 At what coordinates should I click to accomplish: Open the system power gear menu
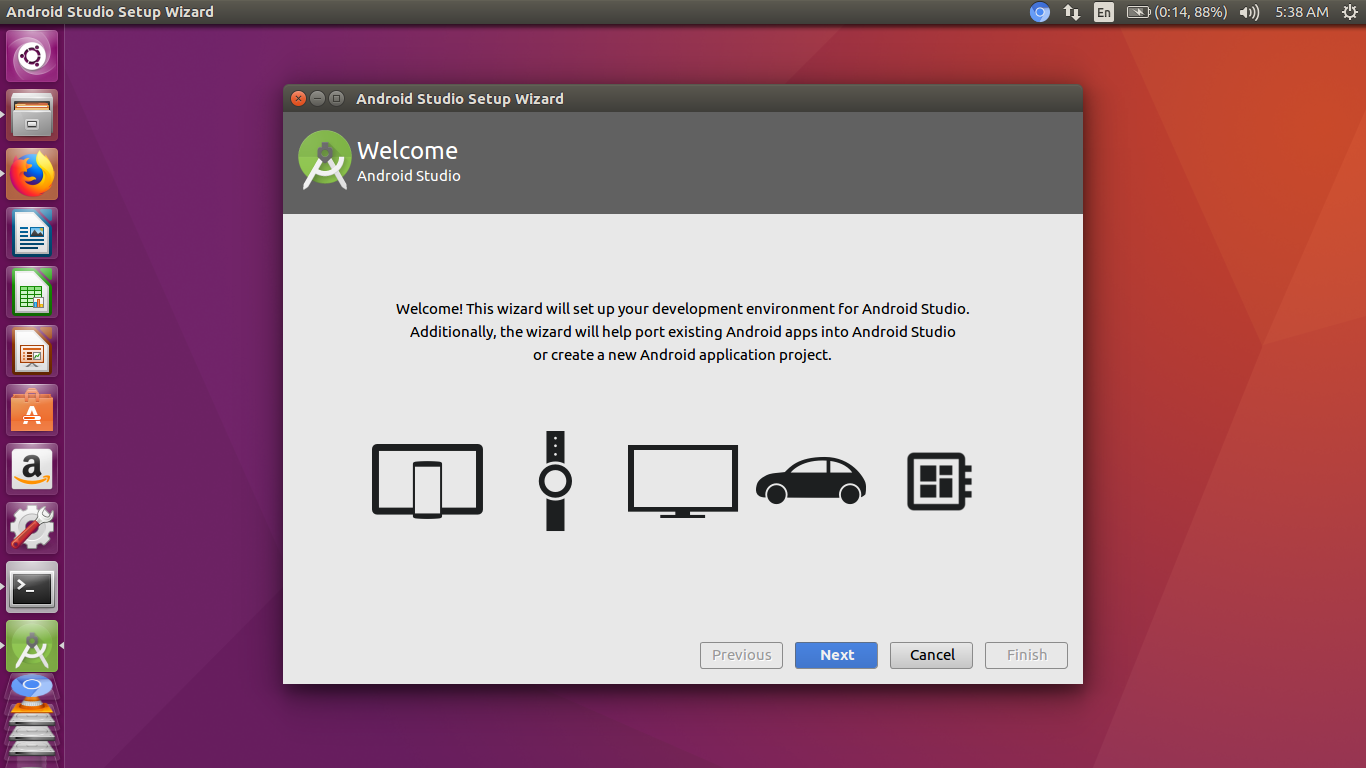pyautogui.click(x=1349, y=12)
